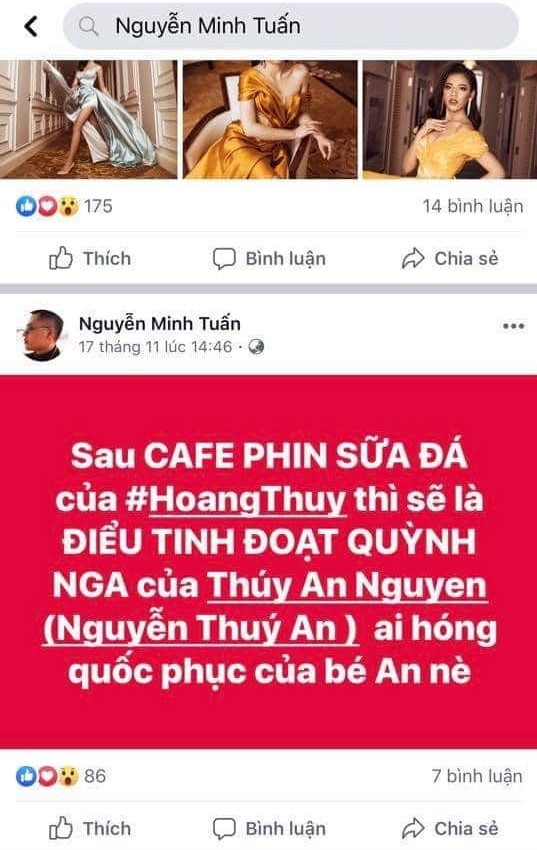
Task: Tap Chia sẻ under the photo post
Action: (450, 259)
